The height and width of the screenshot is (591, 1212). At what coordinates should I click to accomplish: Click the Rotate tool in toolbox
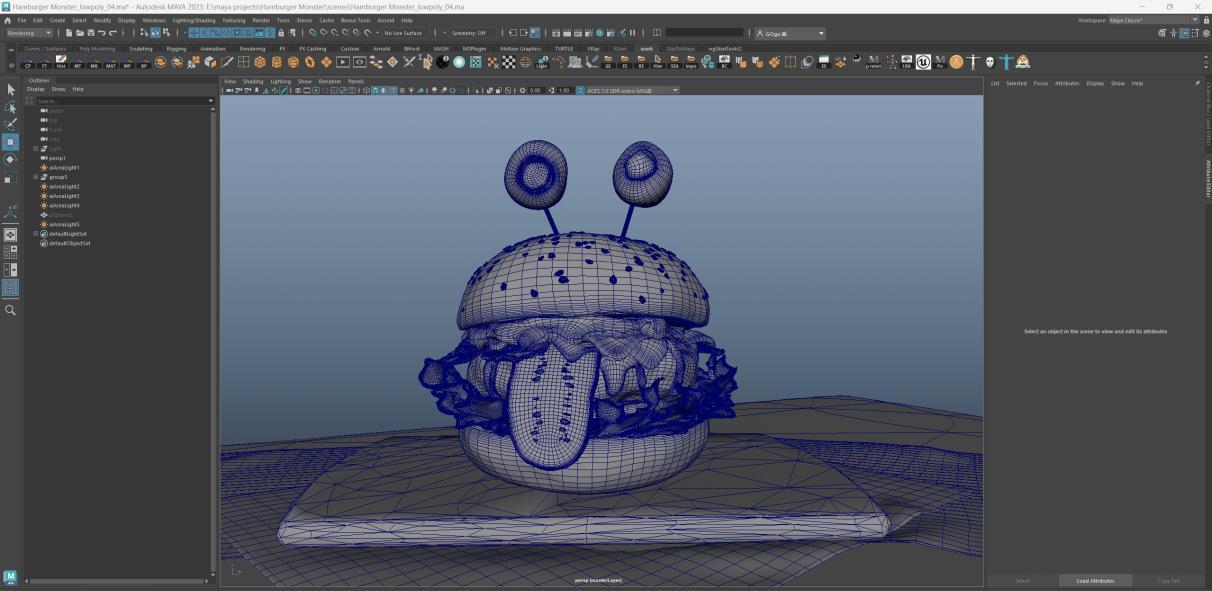click(10, 159)
